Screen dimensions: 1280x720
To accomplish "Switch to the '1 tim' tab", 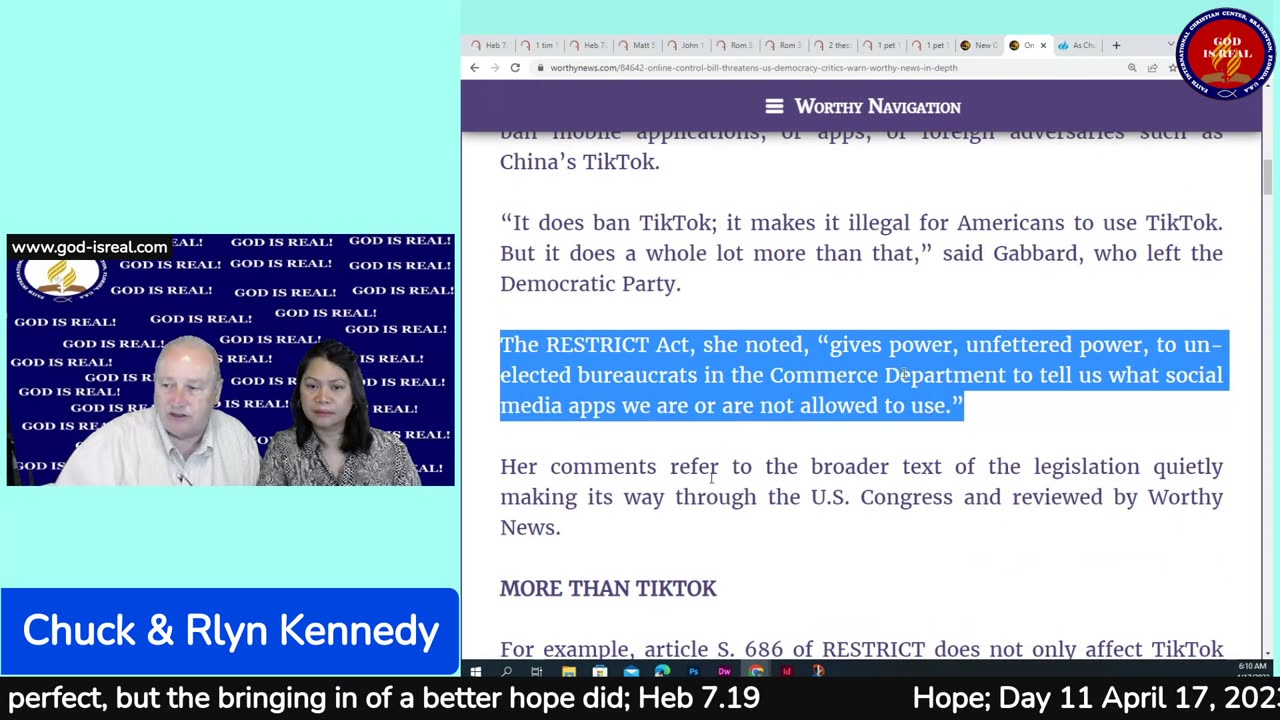I will [539, 45].
